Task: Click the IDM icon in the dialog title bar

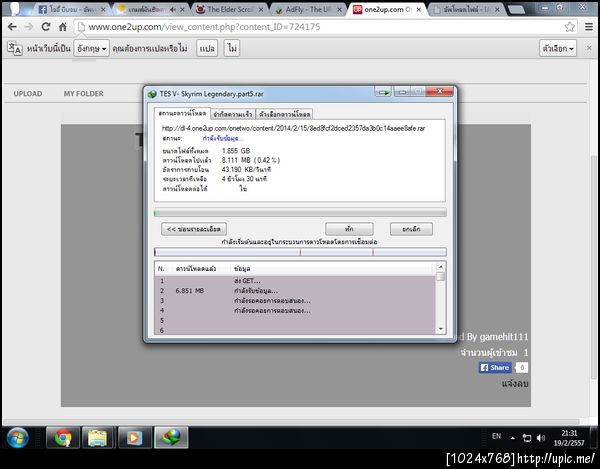Action: point(152,94)
